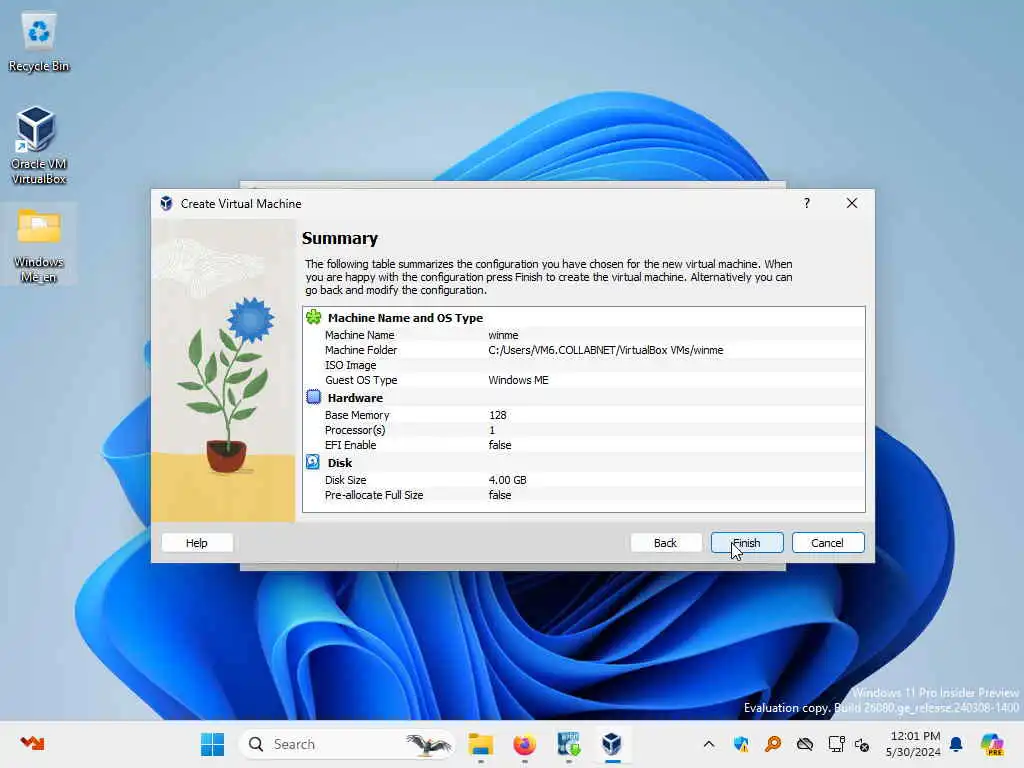Click the C:/Users/VM6.COLLABNET folder path value
1024x768 pixels.
click(x=605, y=350)
